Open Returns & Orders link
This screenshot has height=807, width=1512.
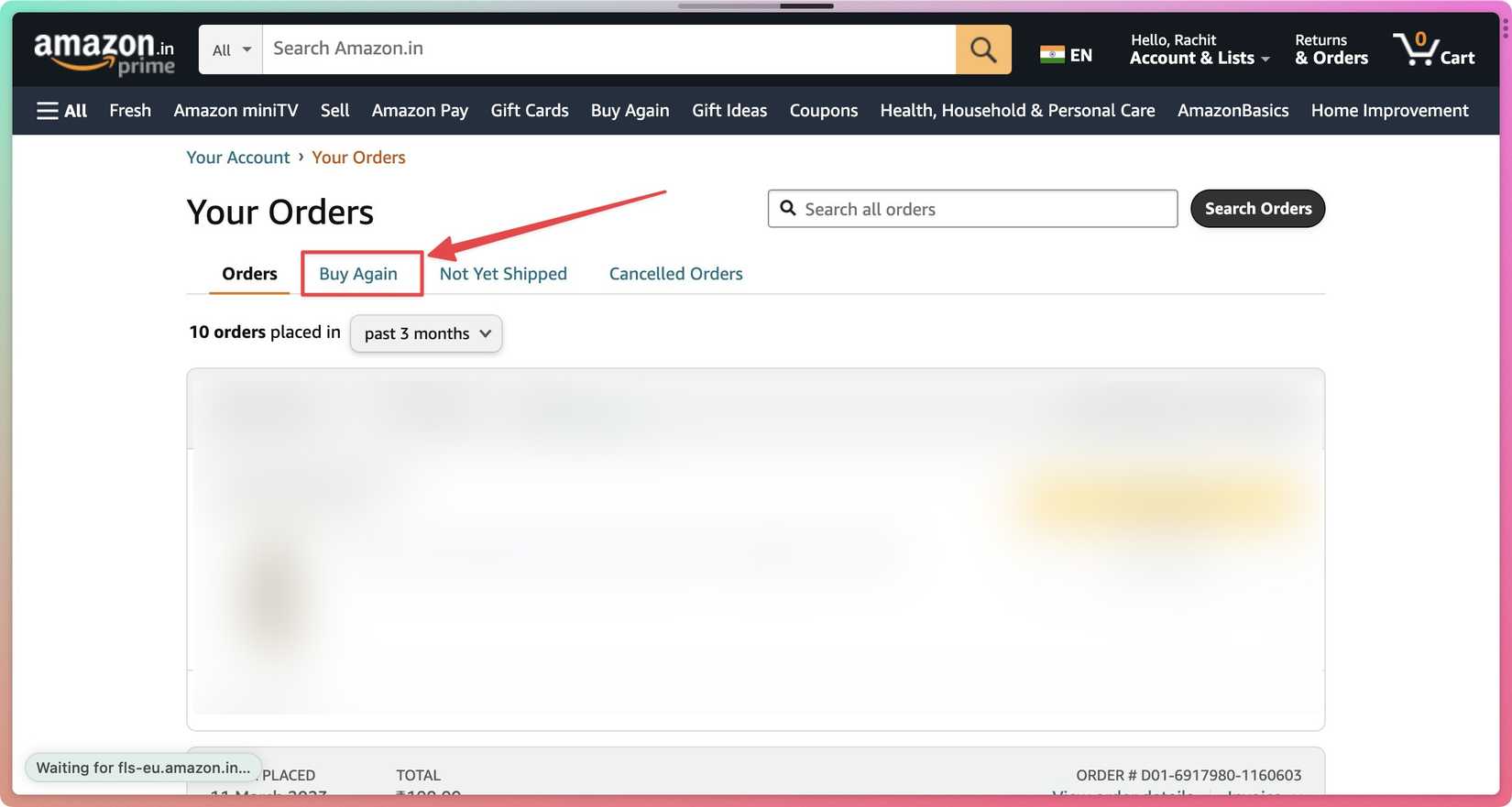[x=1331, y=49]
